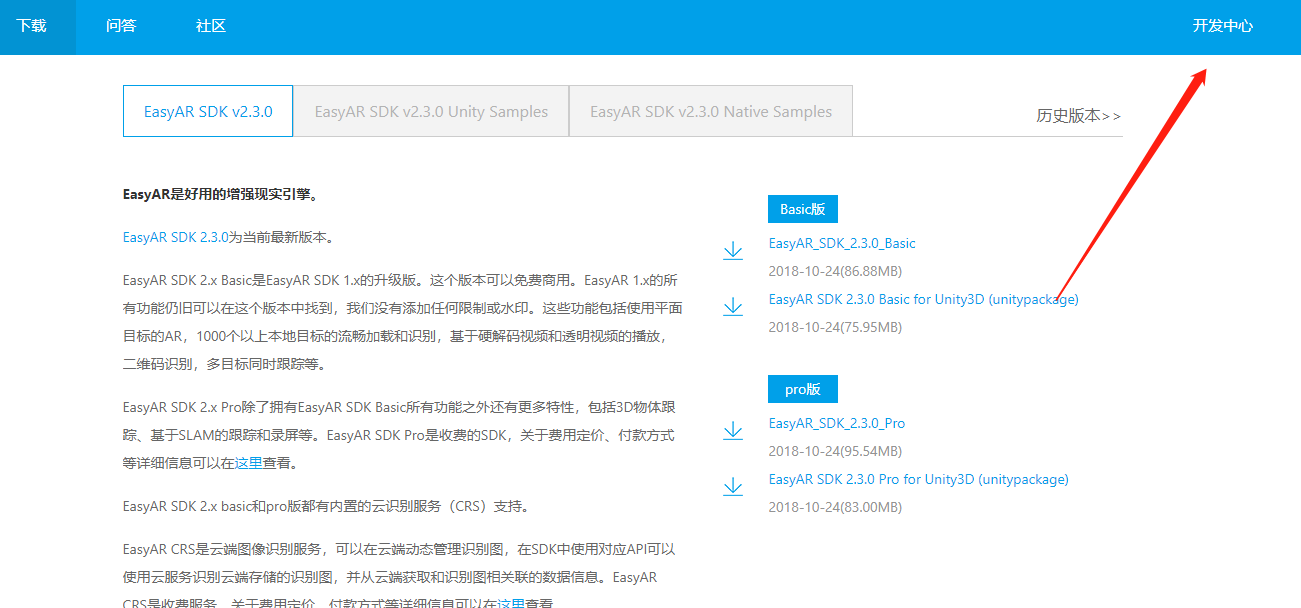Open the 下载 nav menu item

coord(31,26)
